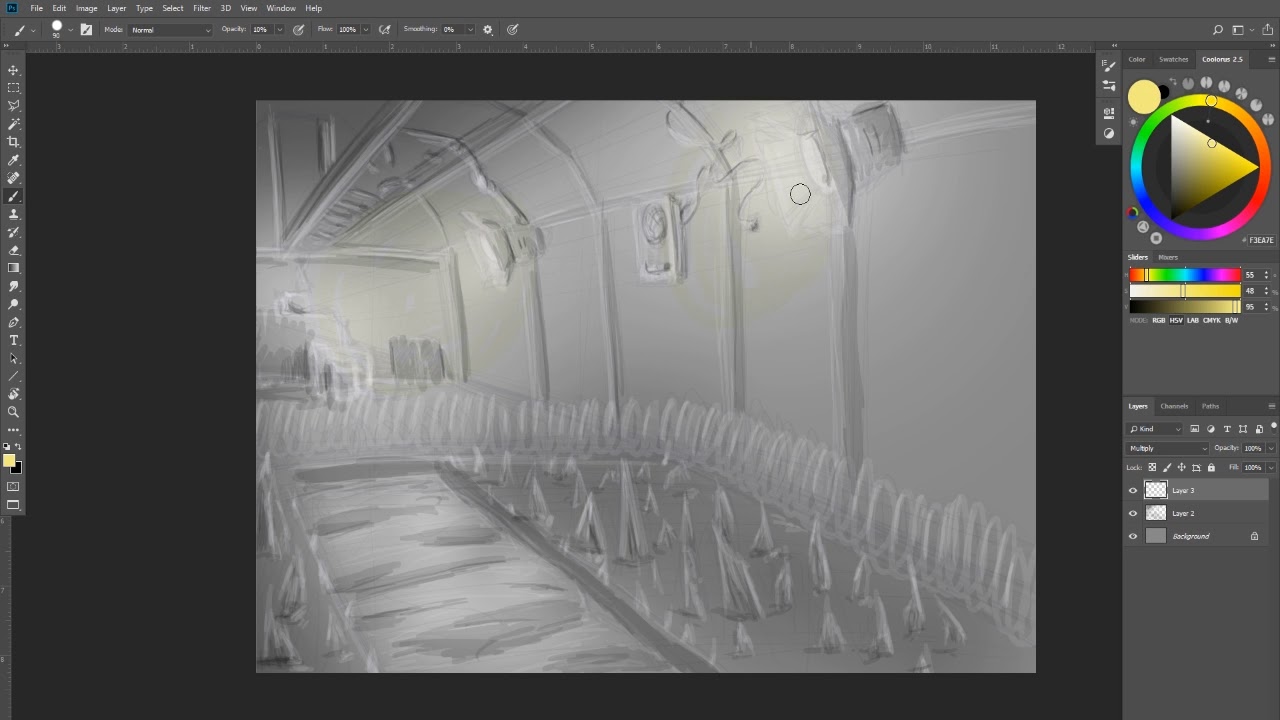This screenshot has width=1280, height=720.
Task: Select the Eyedropper tool
Action: point(13,160)
